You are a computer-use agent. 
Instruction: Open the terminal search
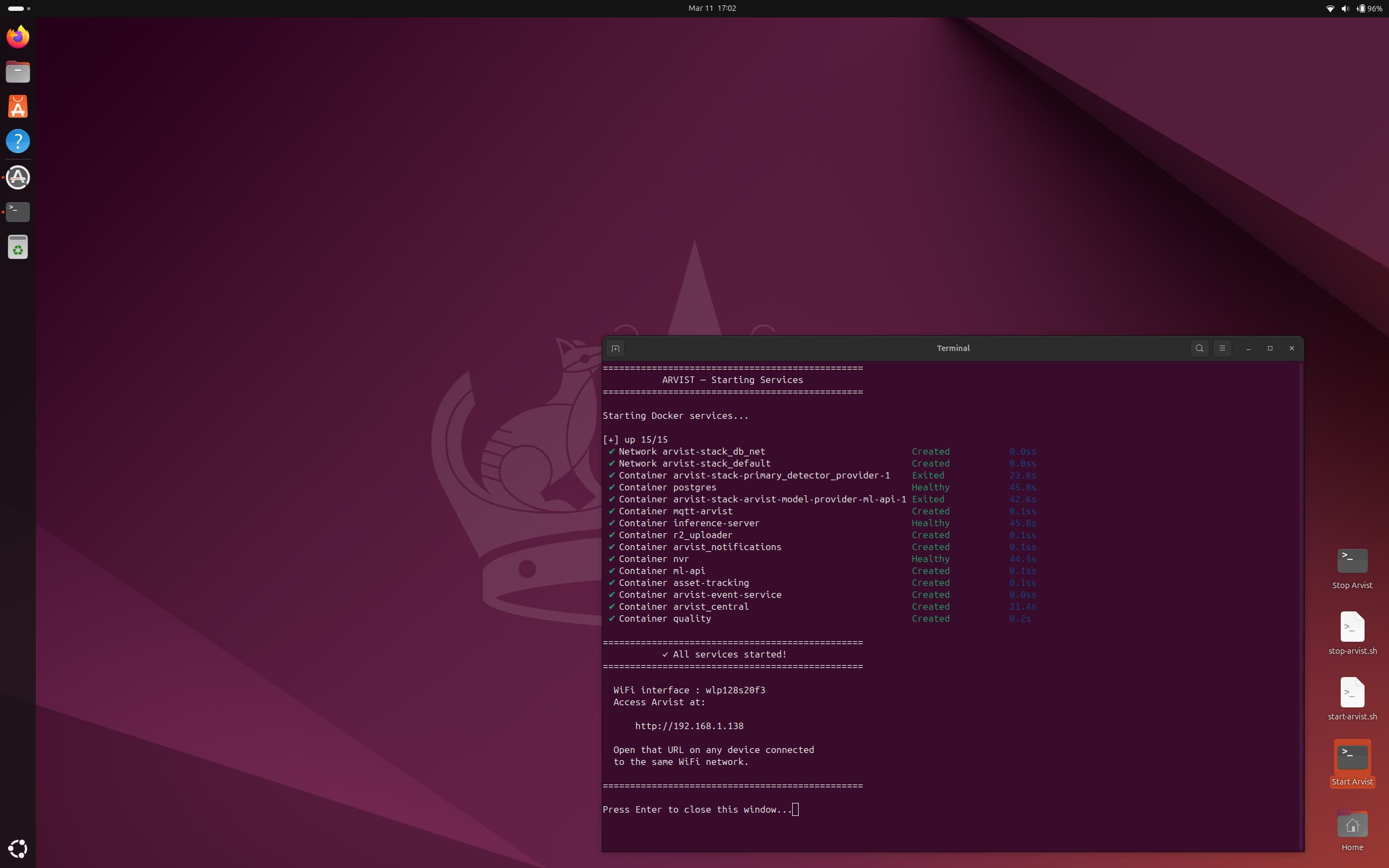1199,348
